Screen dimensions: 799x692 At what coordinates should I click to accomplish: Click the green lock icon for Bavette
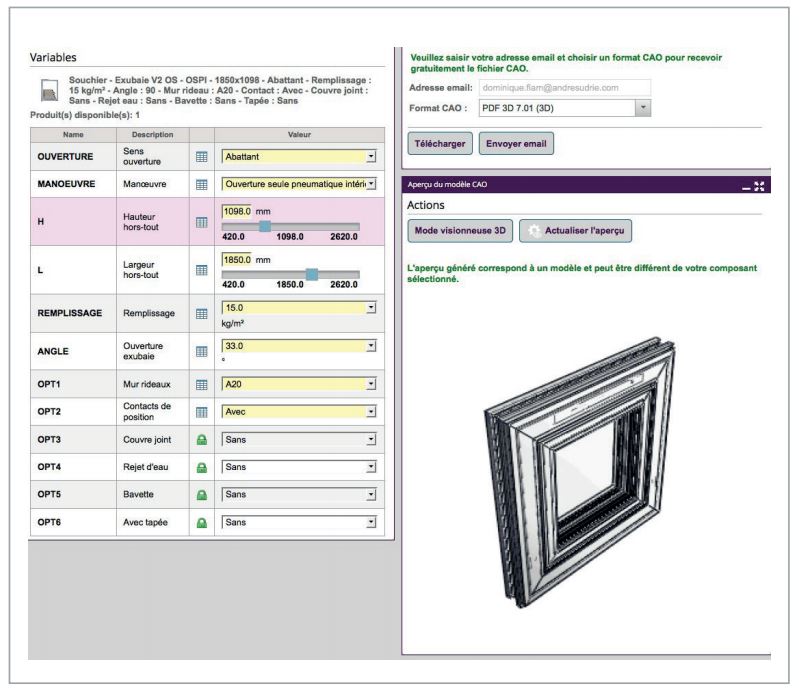(202, 495)
